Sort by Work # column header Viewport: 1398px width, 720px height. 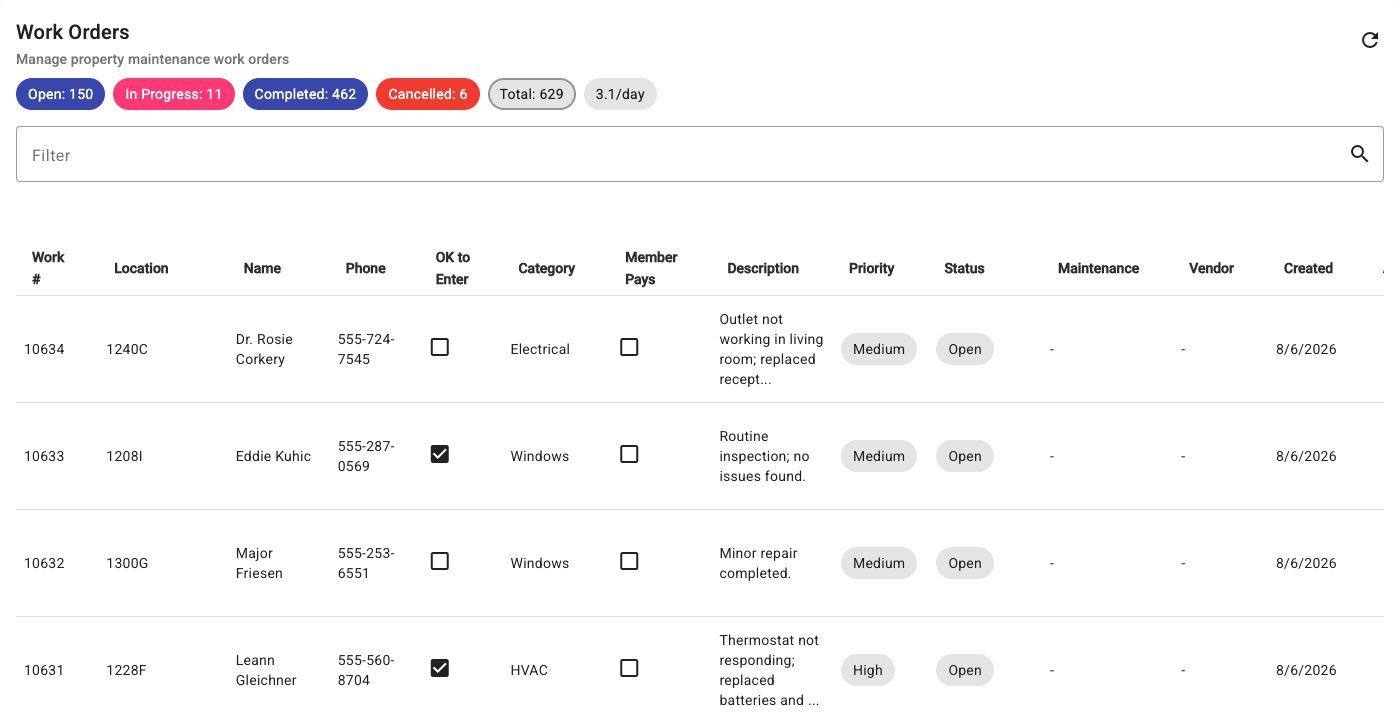[47, 268]
